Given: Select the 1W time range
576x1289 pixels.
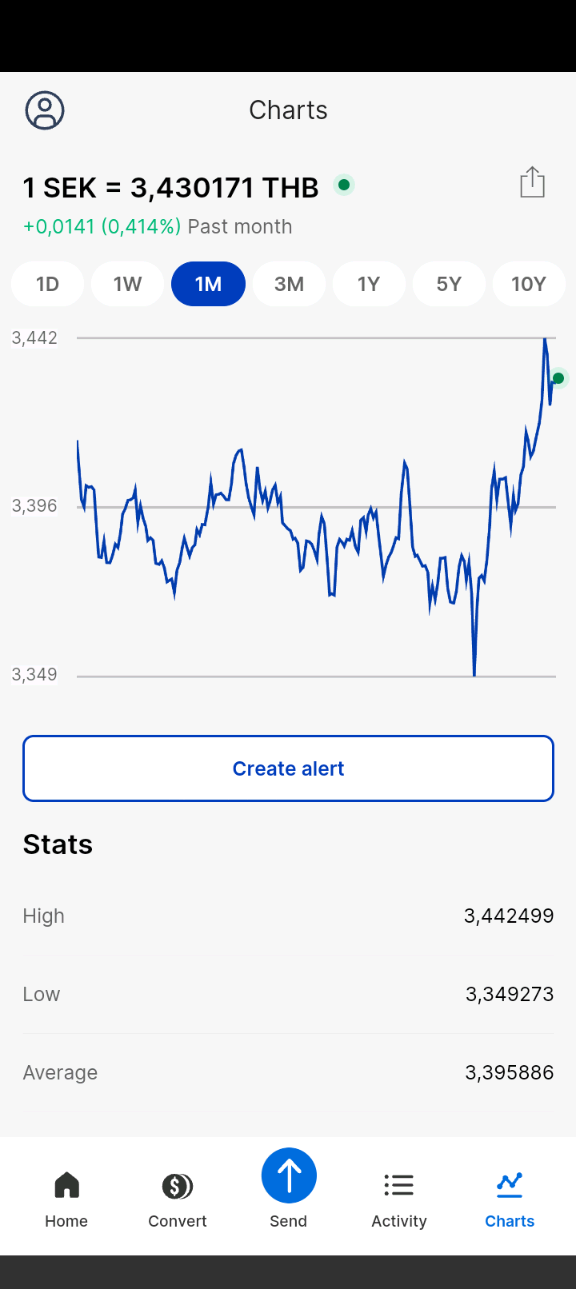Looking at the screenshot, I should click(x=128, y=284).
